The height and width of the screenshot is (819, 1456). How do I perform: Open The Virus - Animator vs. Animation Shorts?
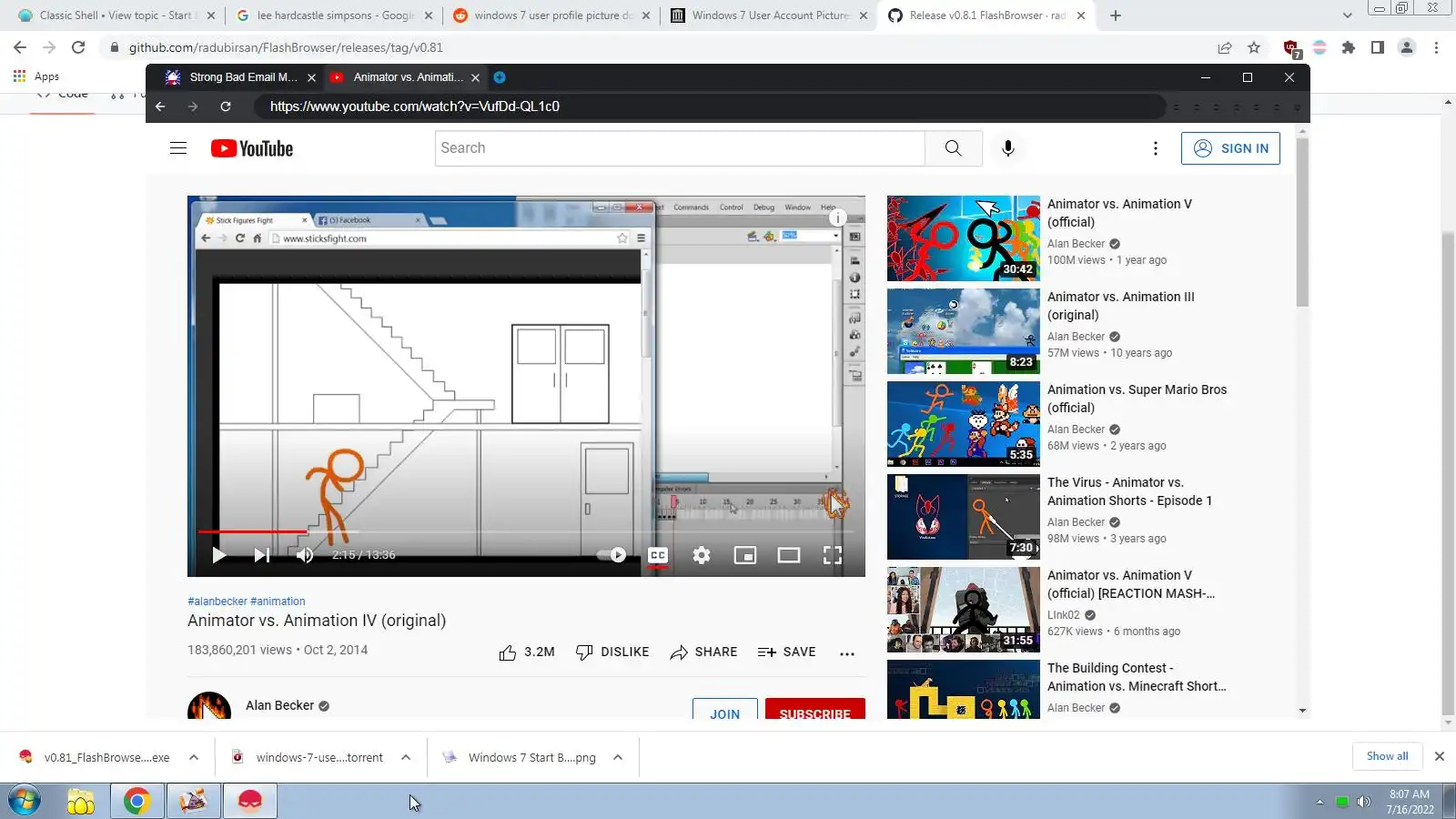tap(1129, 491)
